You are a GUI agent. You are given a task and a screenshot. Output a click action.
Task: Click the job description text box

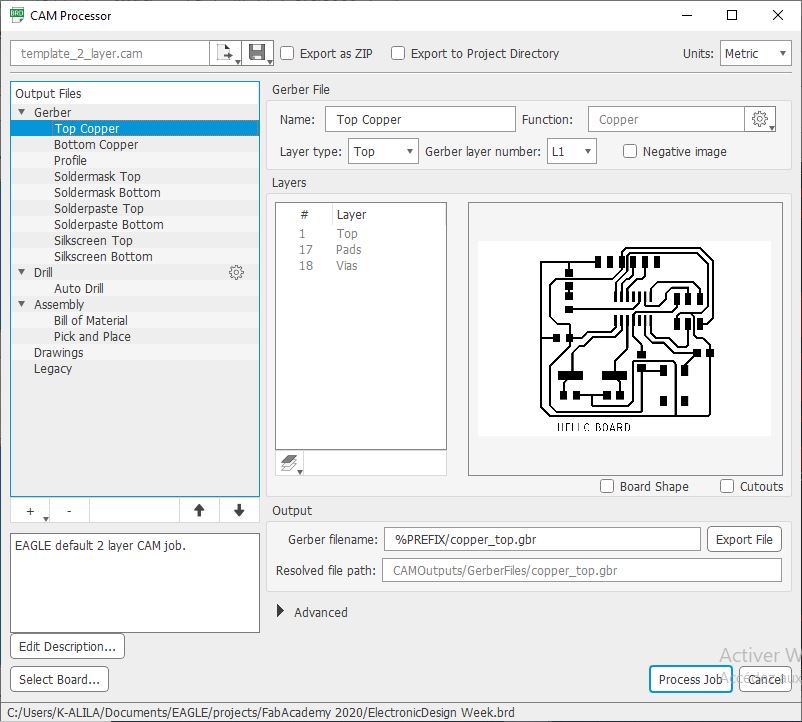tap(135, 583)
